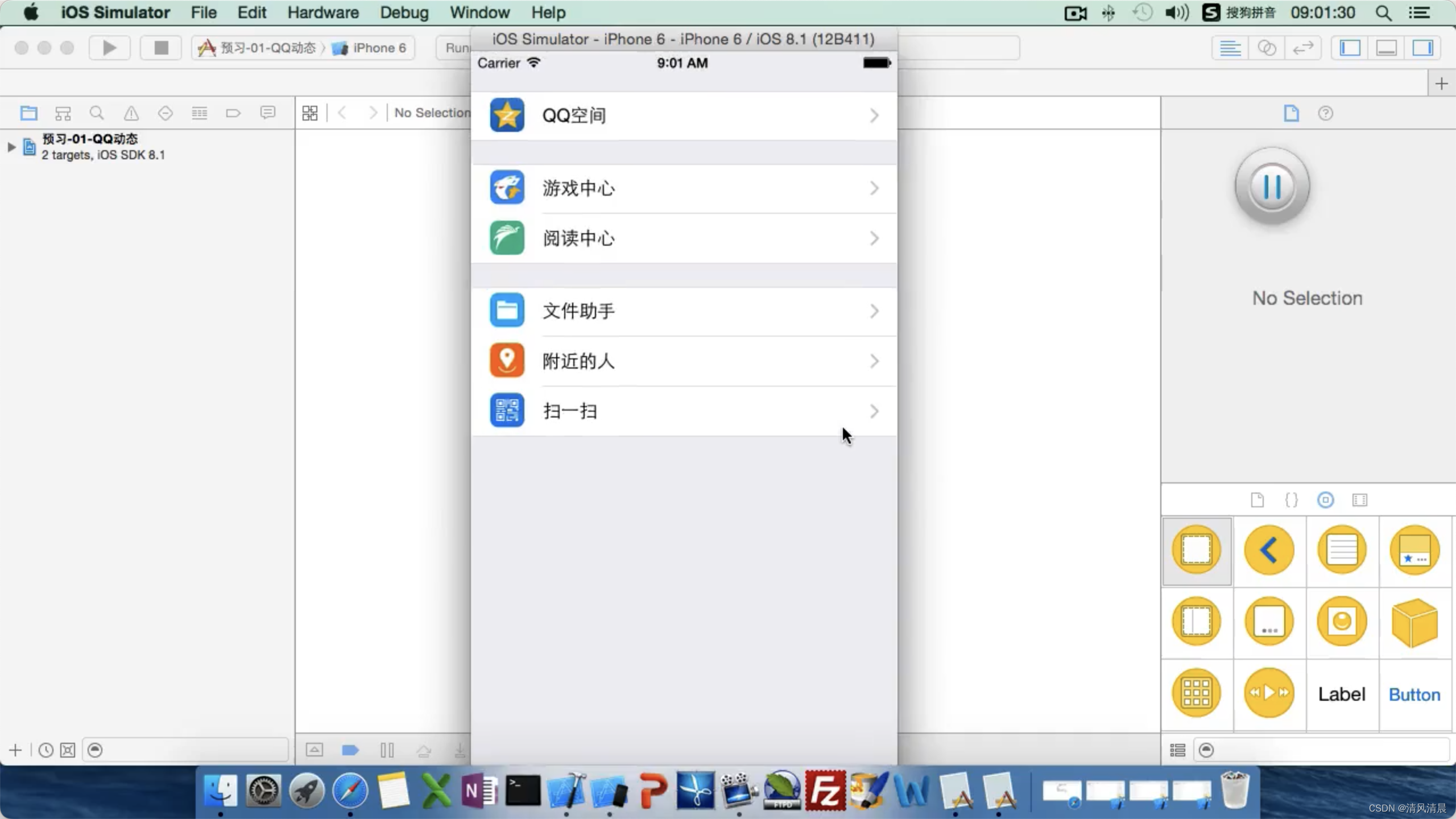Open the 阅读中心 reading center icon
1456x819 pixels.
coord(507,238)
